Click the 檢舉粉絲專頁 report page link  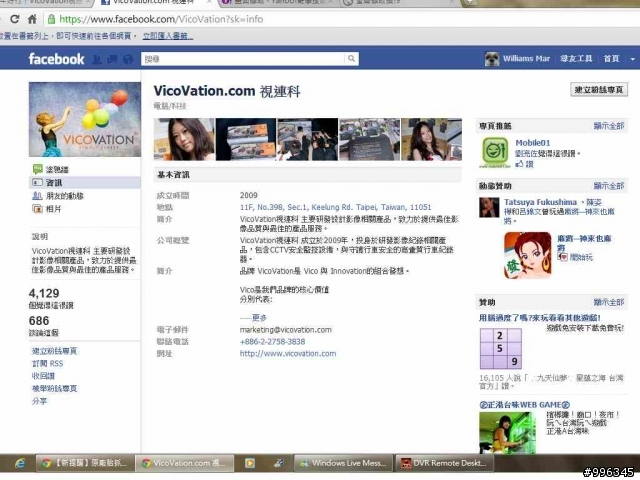click(x=54, y=389)
